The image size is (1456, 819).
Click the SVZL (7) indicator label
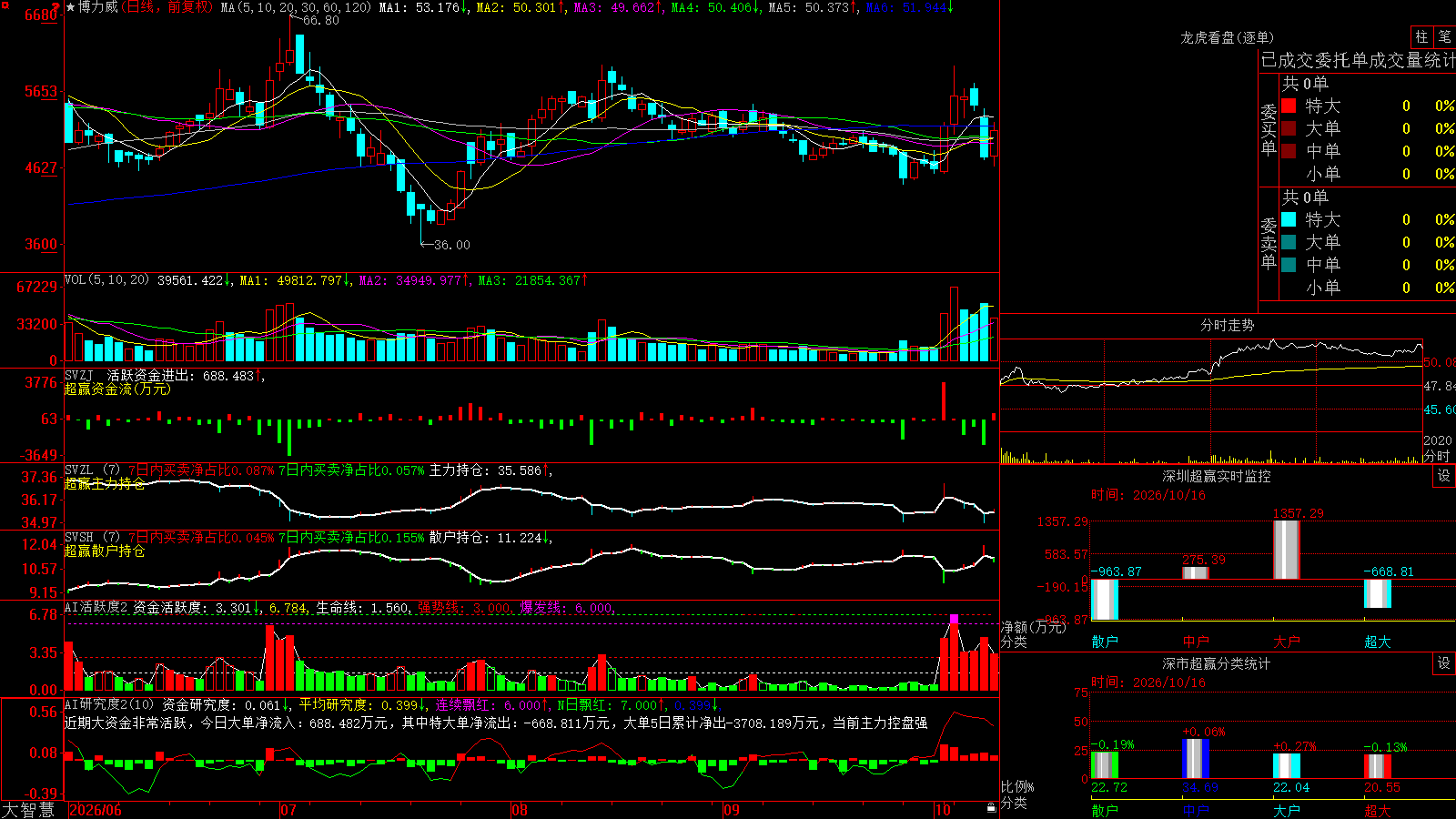coord(92,470)
